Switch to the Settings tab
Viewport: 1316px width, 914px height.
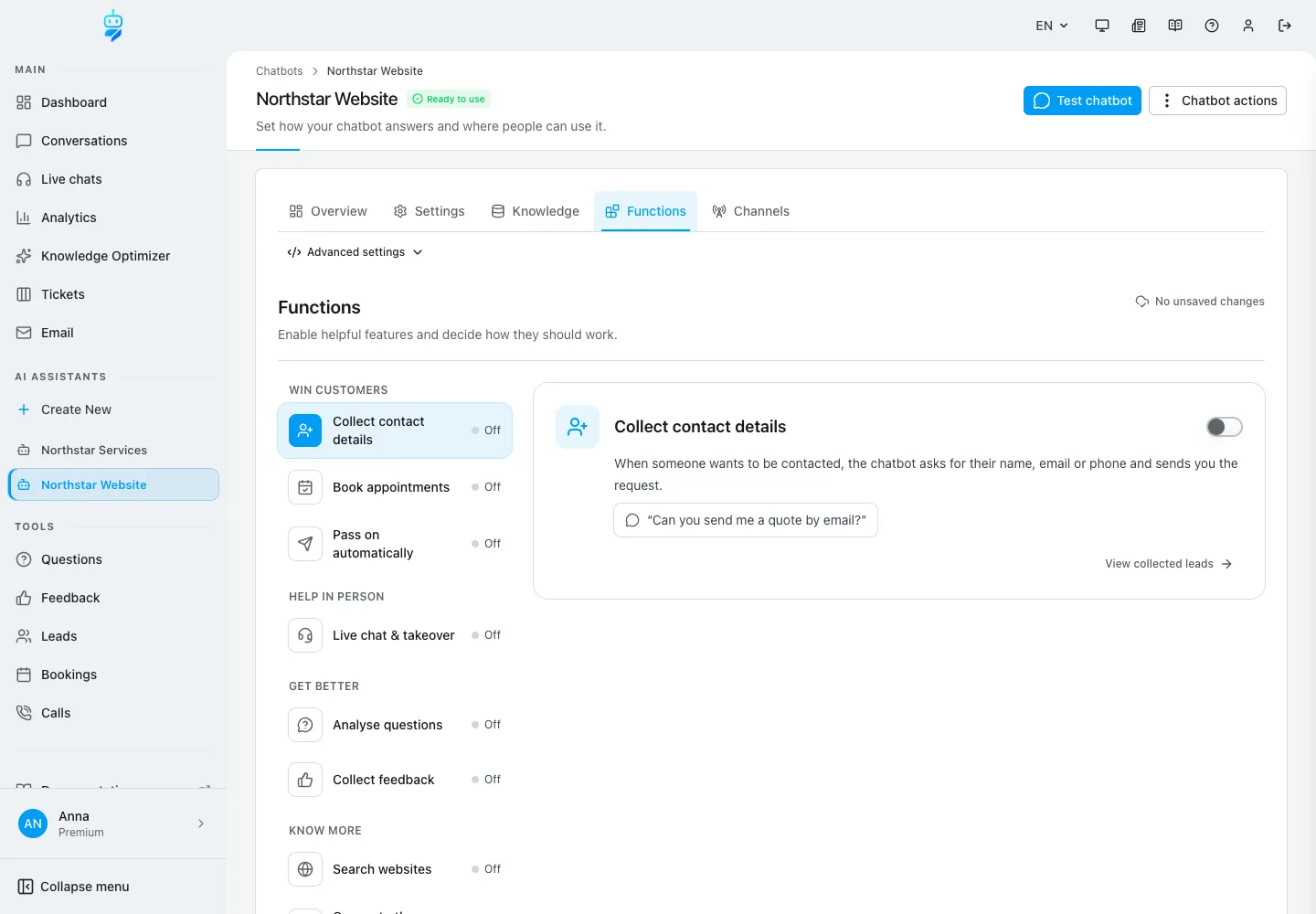[x=429, y=211]
